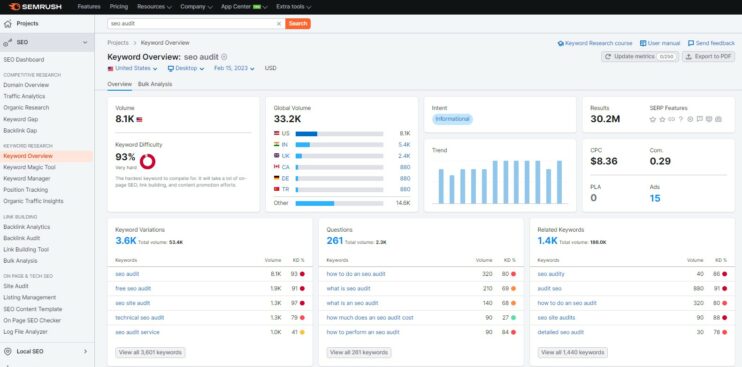Open the 1.4K Related Keywords count link
The width and height of the screenshot is (742, 367).
click(x=548, y=241)
